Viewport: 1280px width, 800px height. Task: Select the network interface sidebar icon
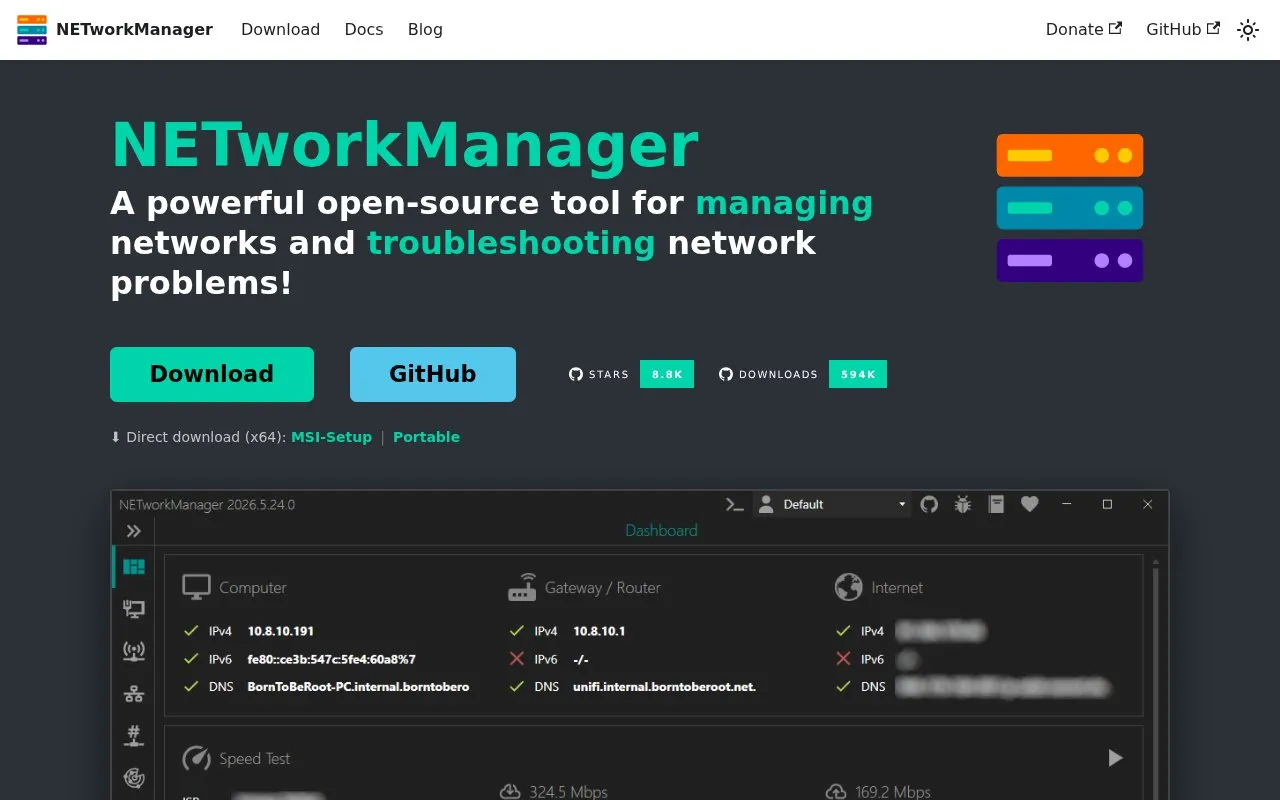[x=134, y=609]
